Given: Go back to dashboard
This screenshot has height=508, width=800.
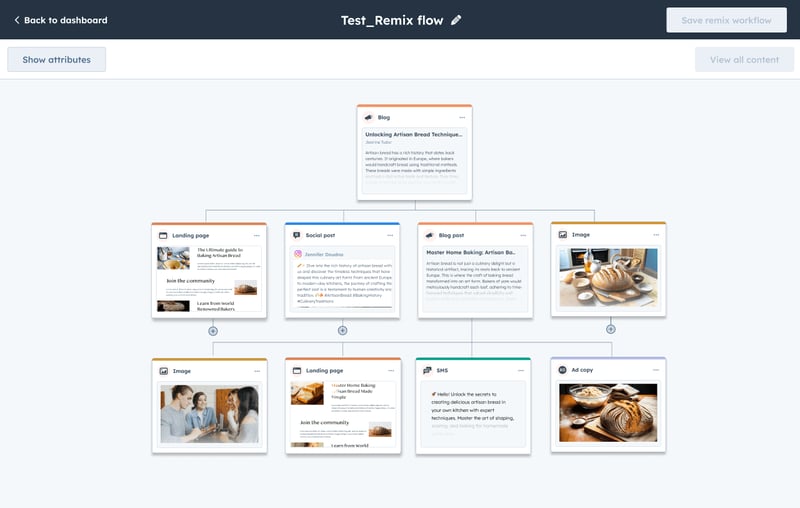Looking at the screenshot, I should click(x=61, y=20).
